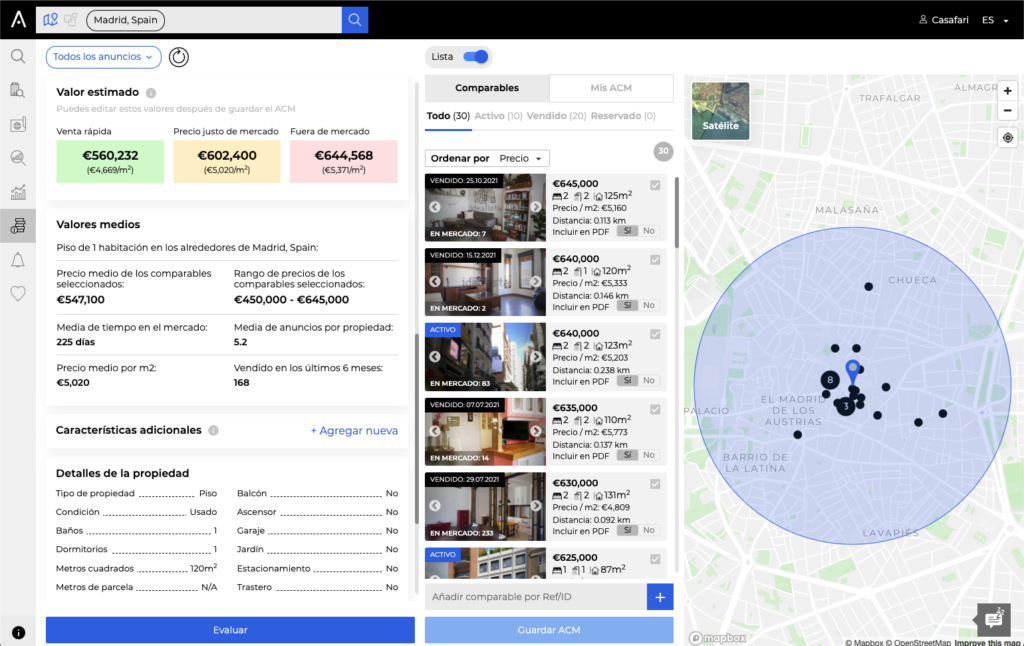Click the pink Fuera de mercado box
Image resolution: width=1024 pixels, height=646 pixels.
click(x=344, y=161)
